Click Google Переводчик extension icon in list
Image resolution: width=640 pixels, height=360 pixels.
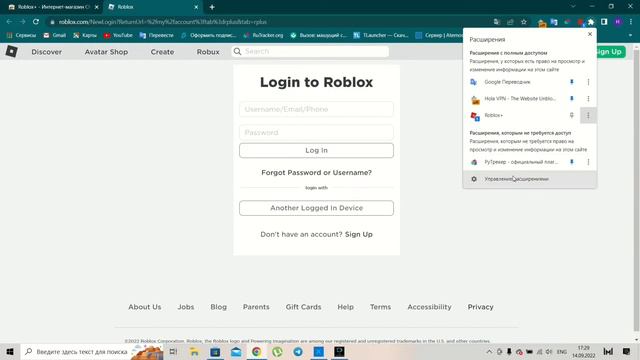[x=473, y=82]
